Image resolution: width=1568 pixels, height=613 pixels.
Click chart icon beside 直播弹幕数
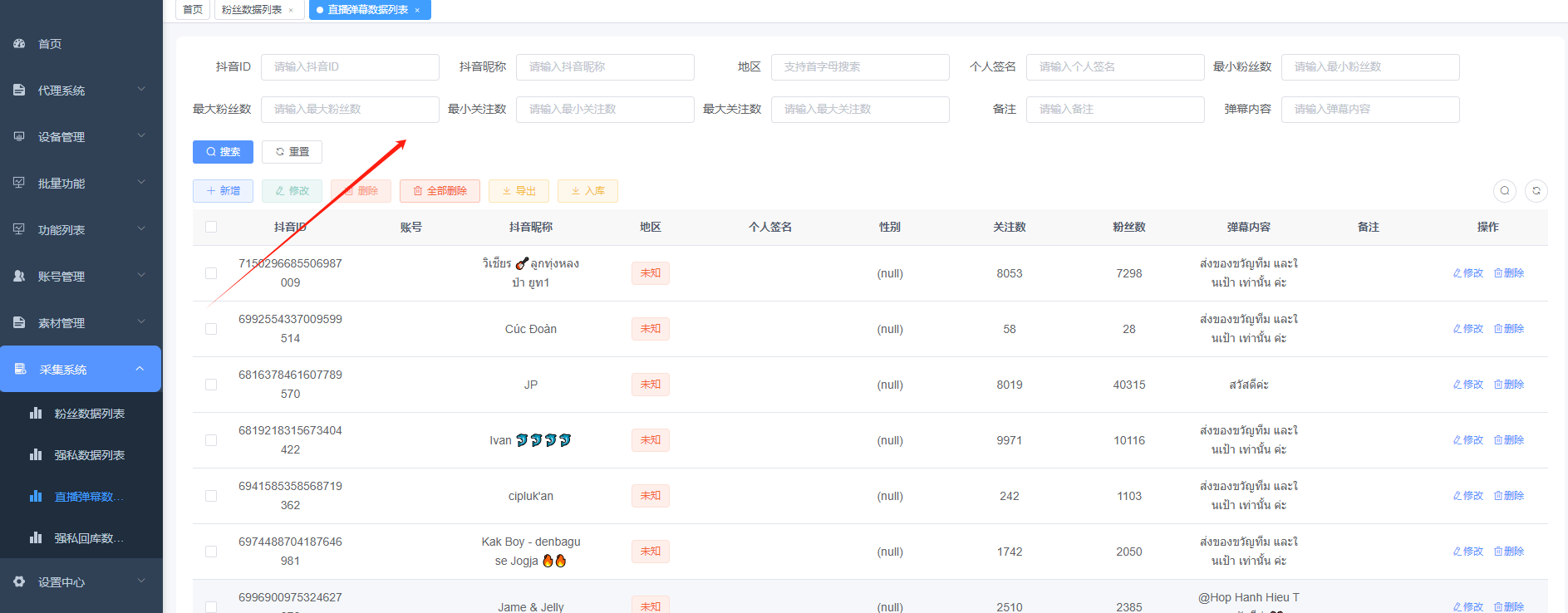pyautogui.click(x=36, y=496)
